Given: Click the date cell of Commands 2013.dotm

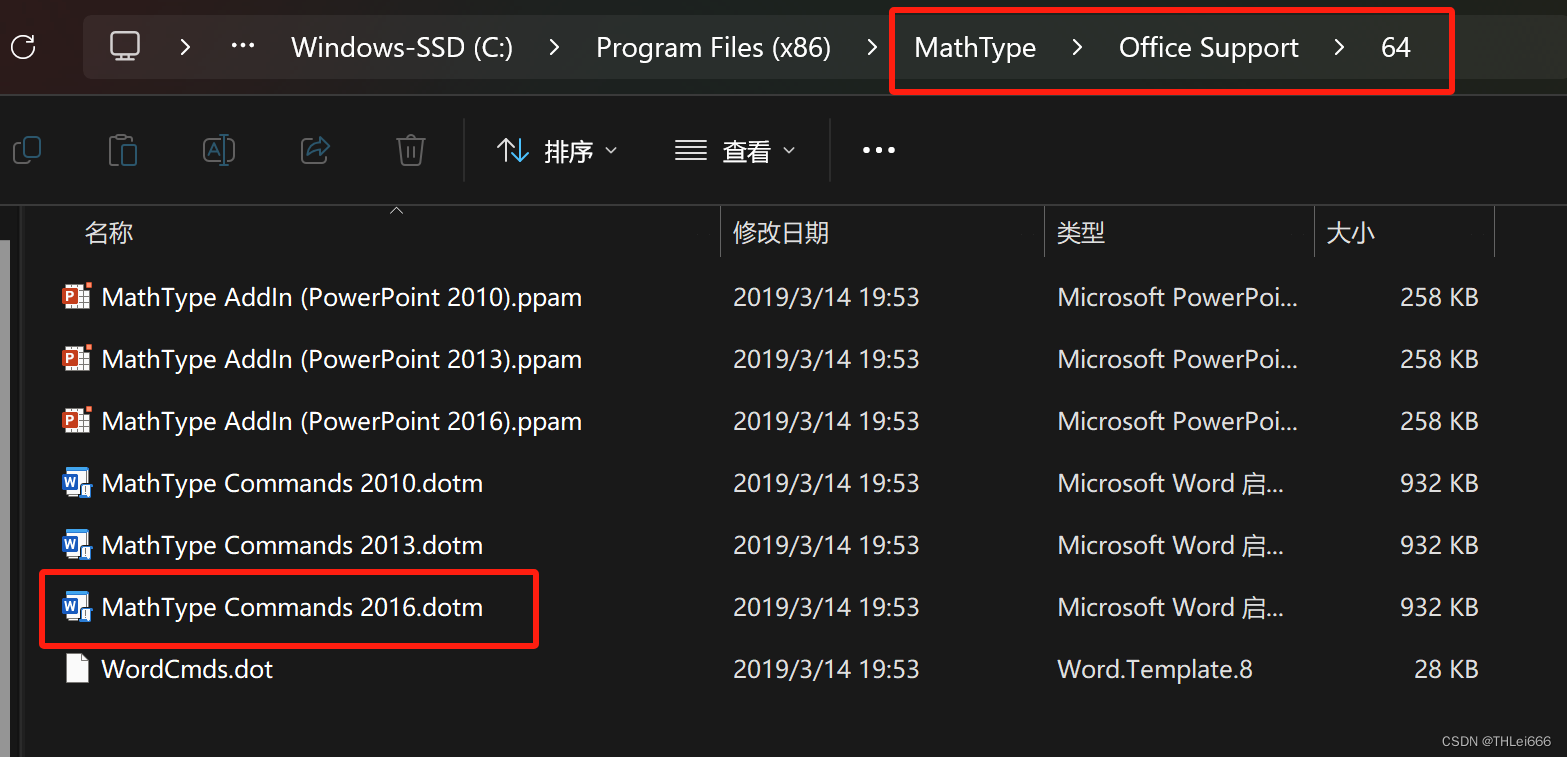Looking at the screenshot, I should (826, 545).
